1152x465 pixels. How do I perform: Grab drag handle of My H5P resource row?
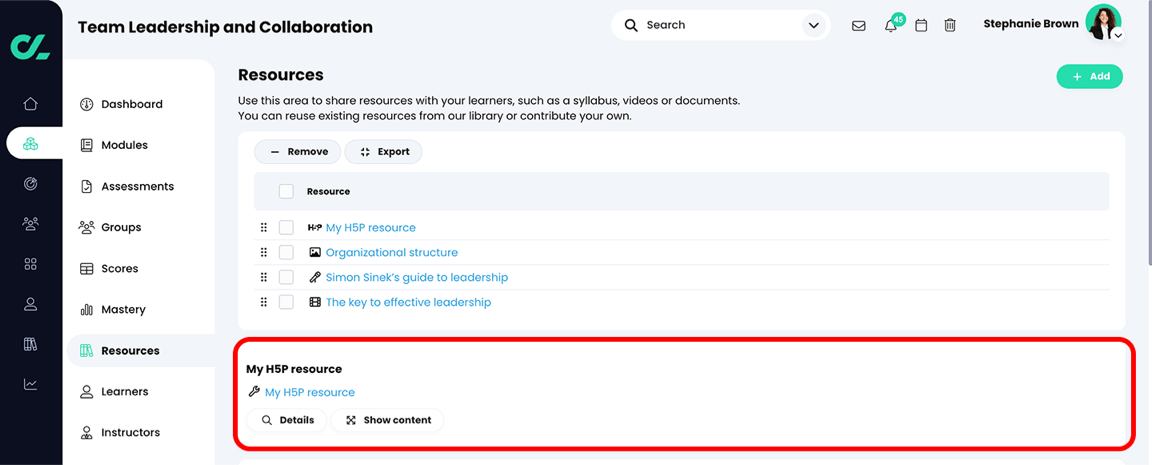coord(264,228)
